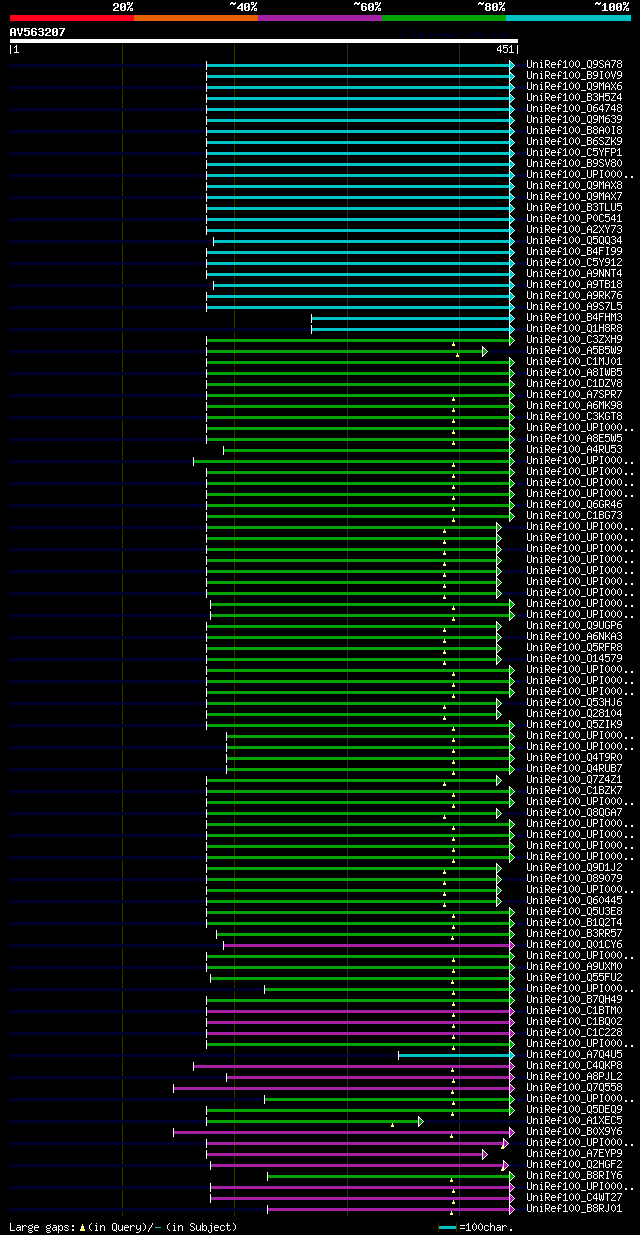Select the UniRef100_O64748 label
This screenshot has height=1235, width=640.
[x=574, y=109]
